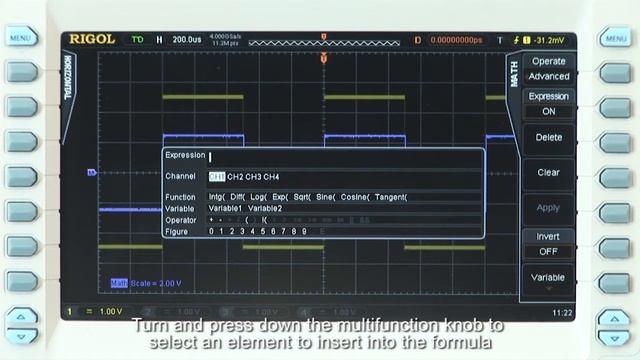640x360 pixels.
Task: Open the HORIZONTAL side tab
Action: coord(68,78)
